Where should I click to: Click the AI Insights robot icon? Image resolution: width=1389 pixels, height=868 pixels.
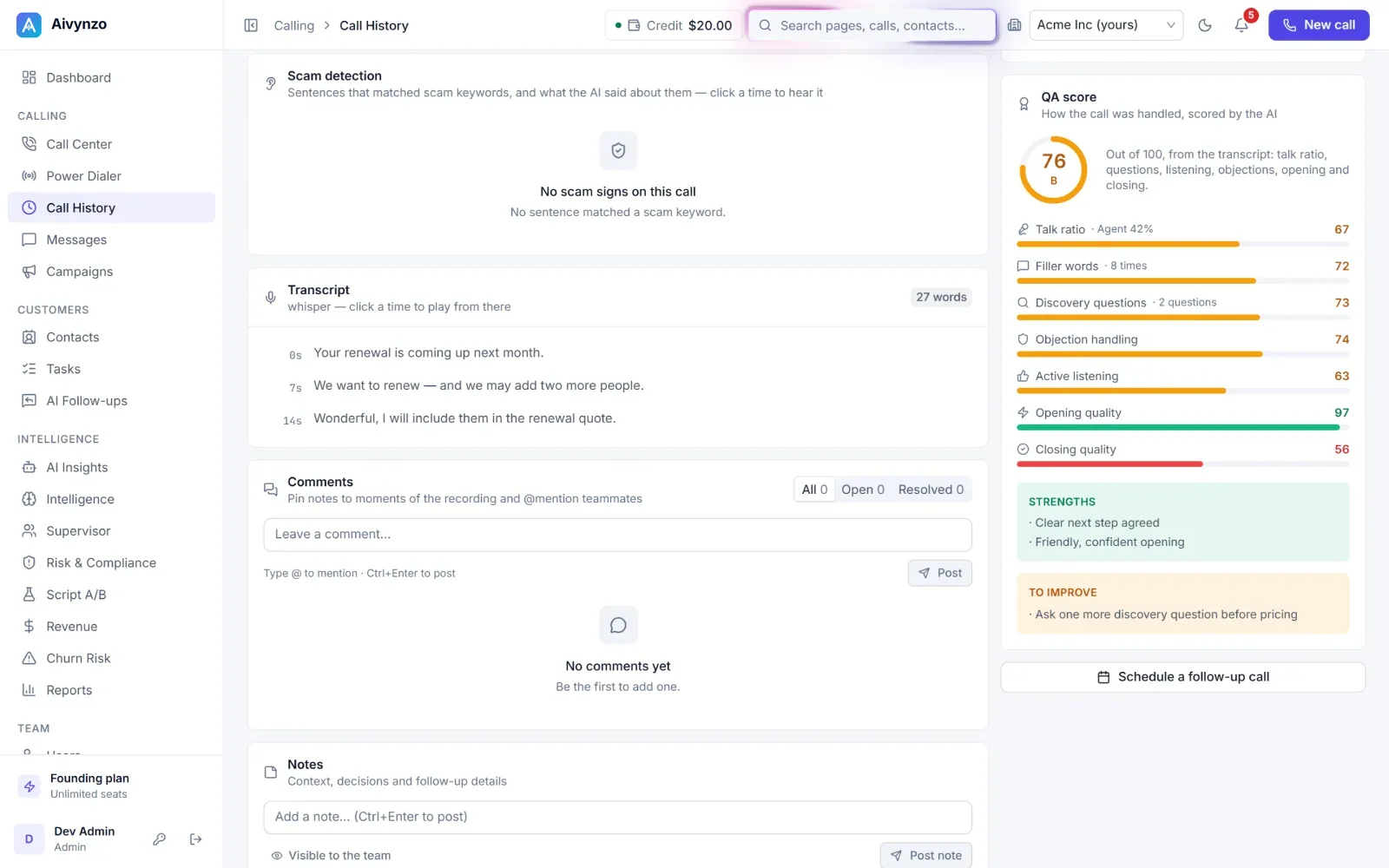pyautogui.click(x=29, y=467)
